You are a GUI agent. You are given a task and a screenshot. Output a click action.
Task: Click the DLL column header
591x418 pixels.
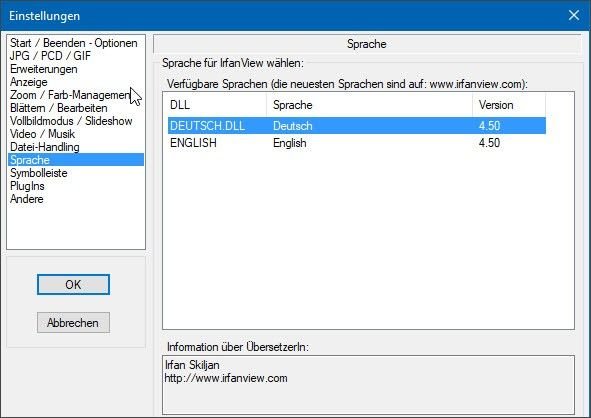(217, 105)
